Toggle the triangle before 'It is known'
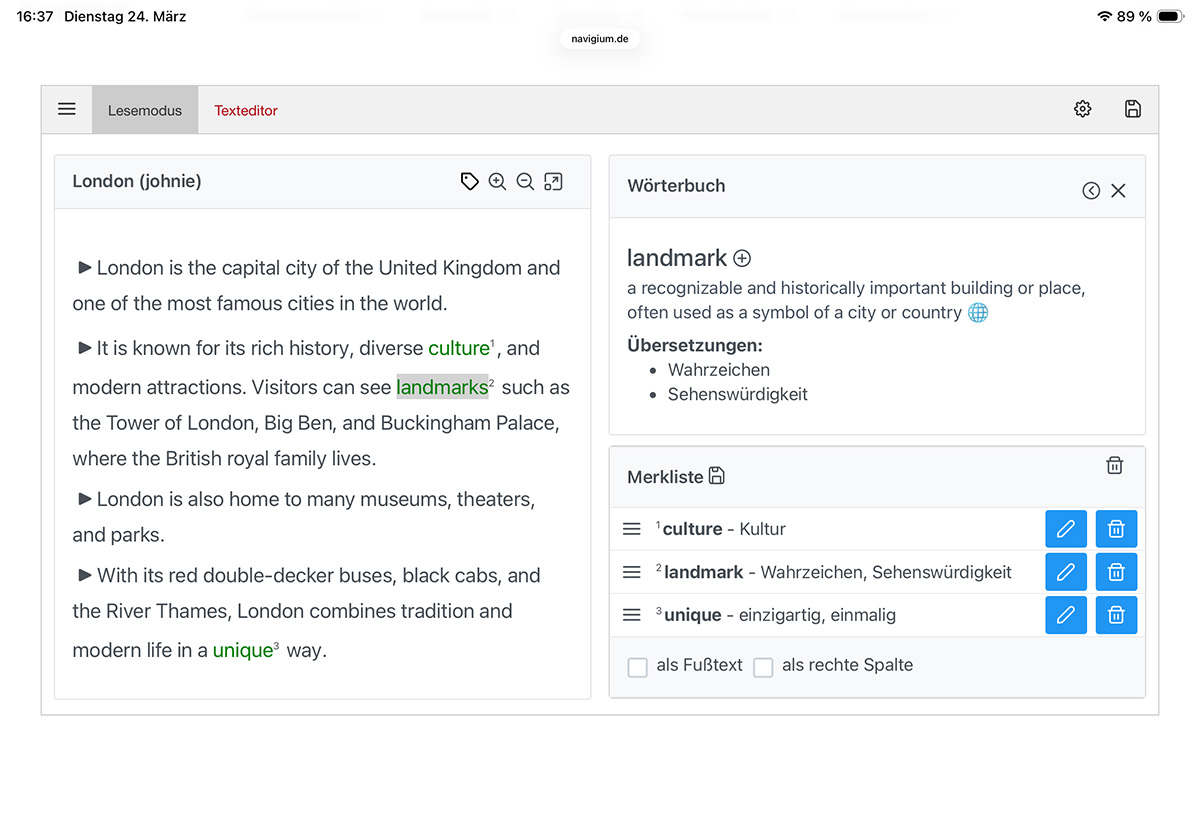This screenshot has width=1200, height=833. coord(85,348)
